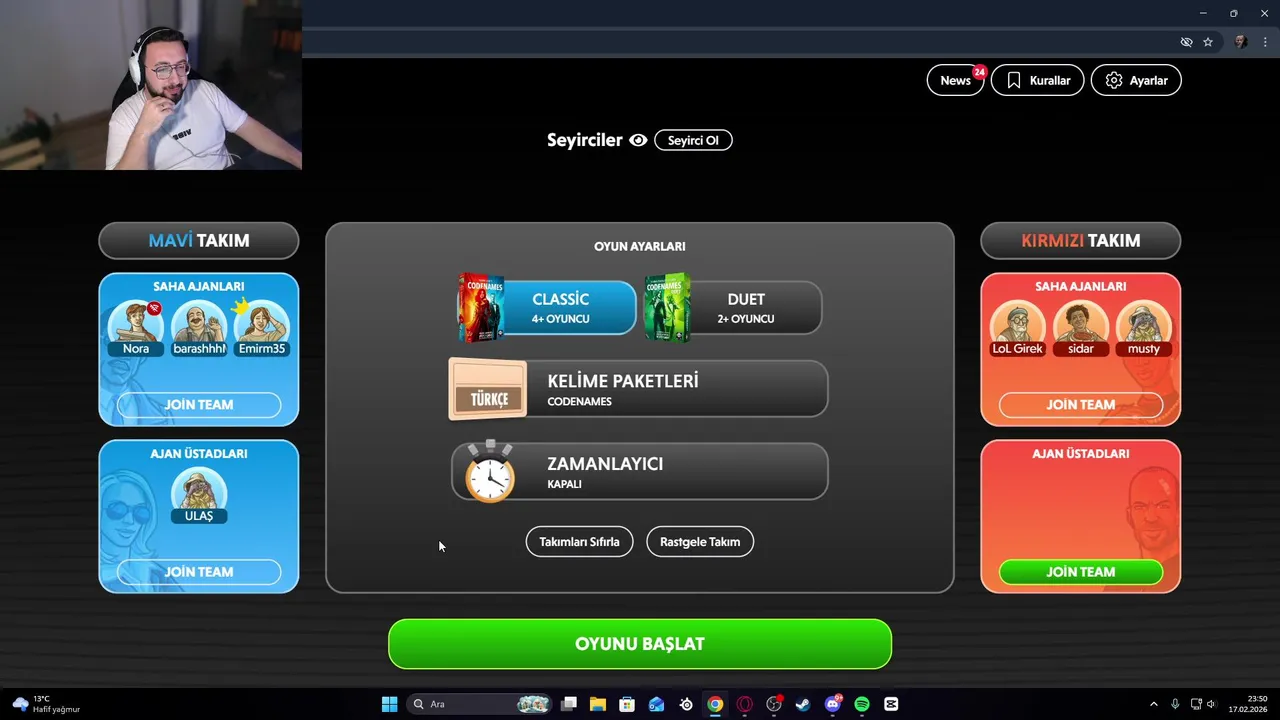This screenshot has height=720, width=1280.
Task: Switch to Chrome in the taskbar
Action: pos(715,704)
